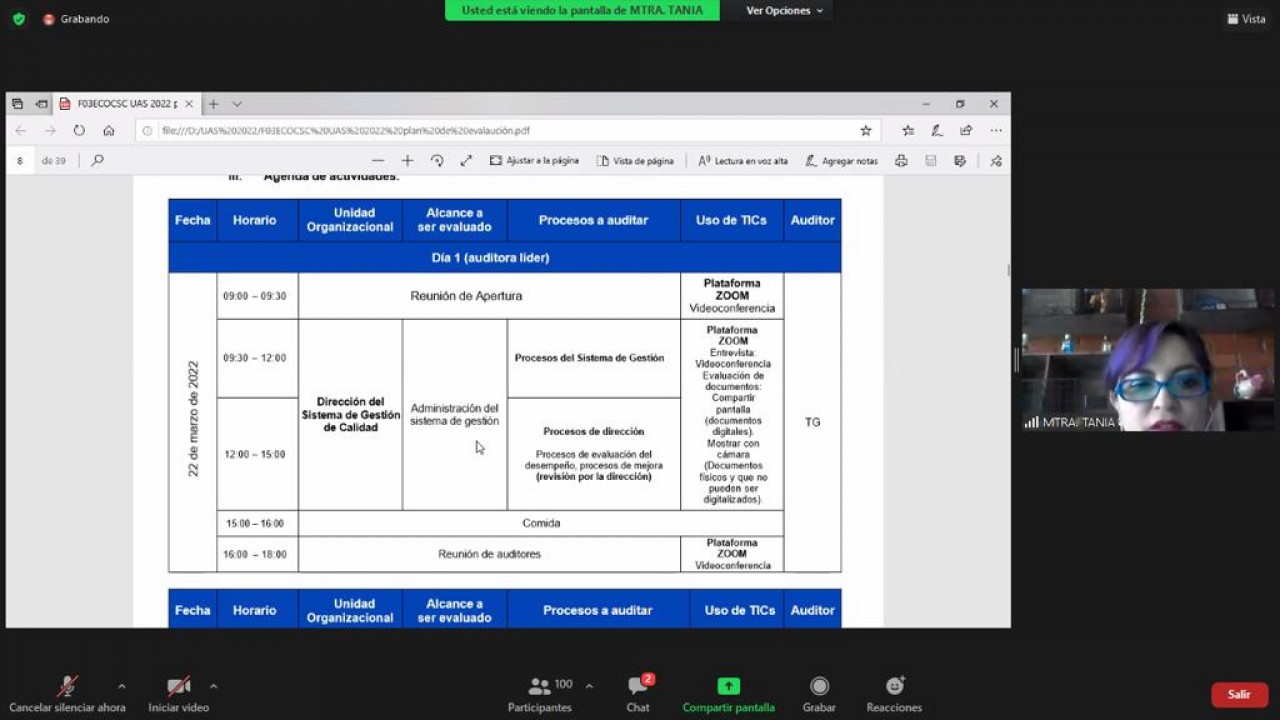Open the tab actions menu icon
1280x720 pixels.
pyautogui.click(x=17, y=104)
